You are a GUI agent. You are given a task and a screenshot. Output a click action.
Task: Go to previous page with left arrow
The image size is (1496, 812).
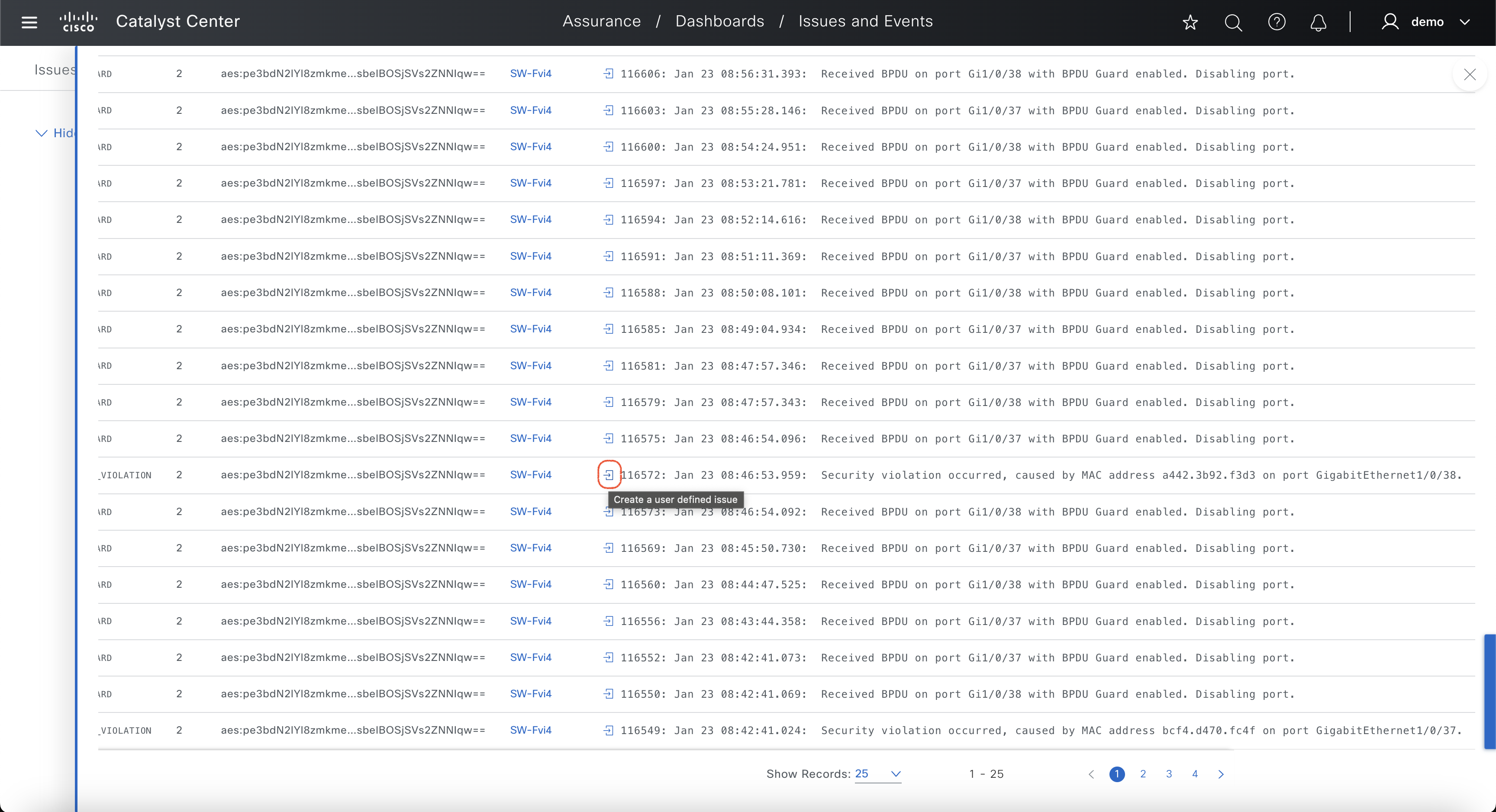tap(1091, 774)
